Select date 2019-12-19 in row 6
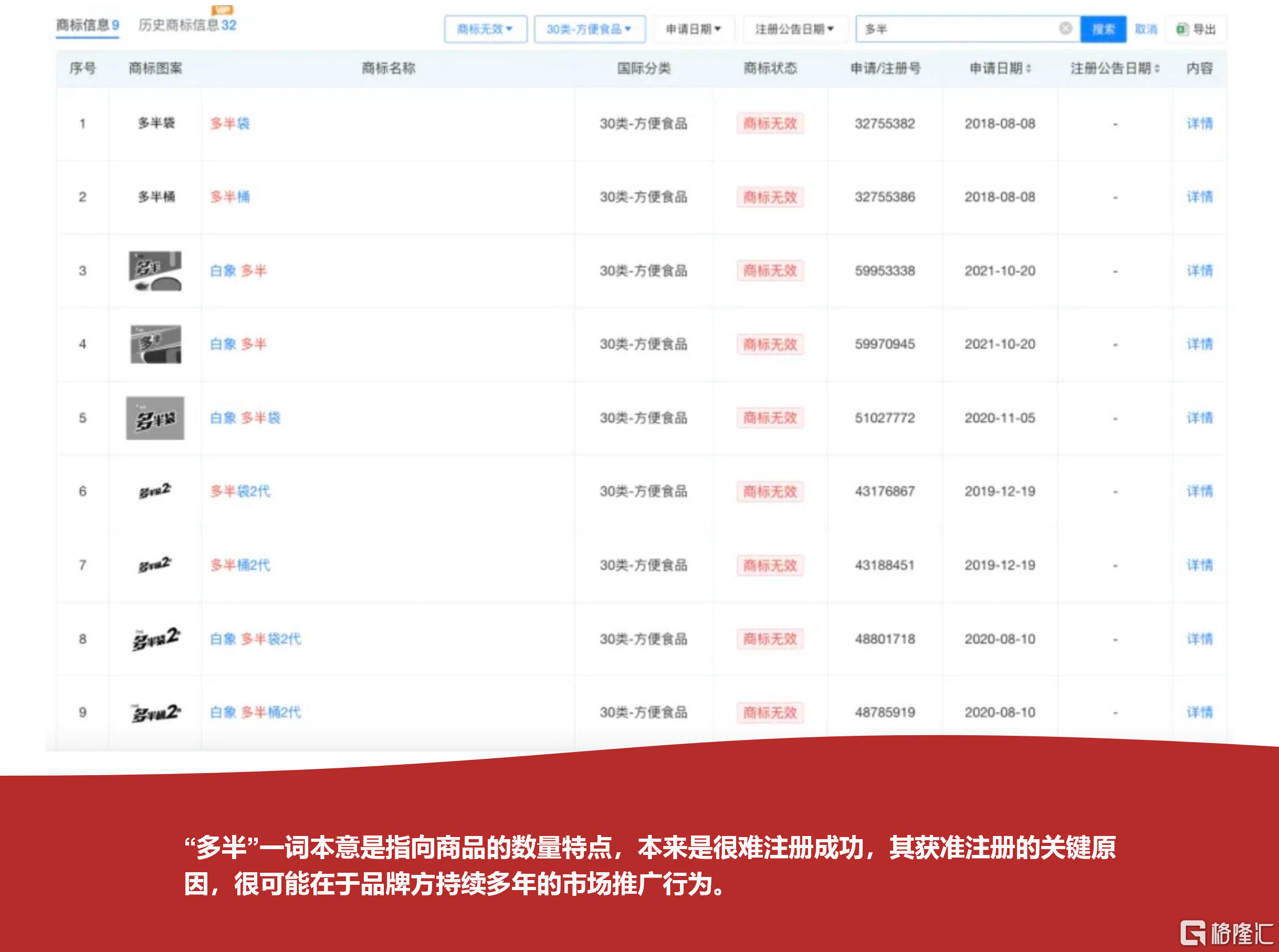The width and height of the screenshot is (1279, 952). (1000, 492)
